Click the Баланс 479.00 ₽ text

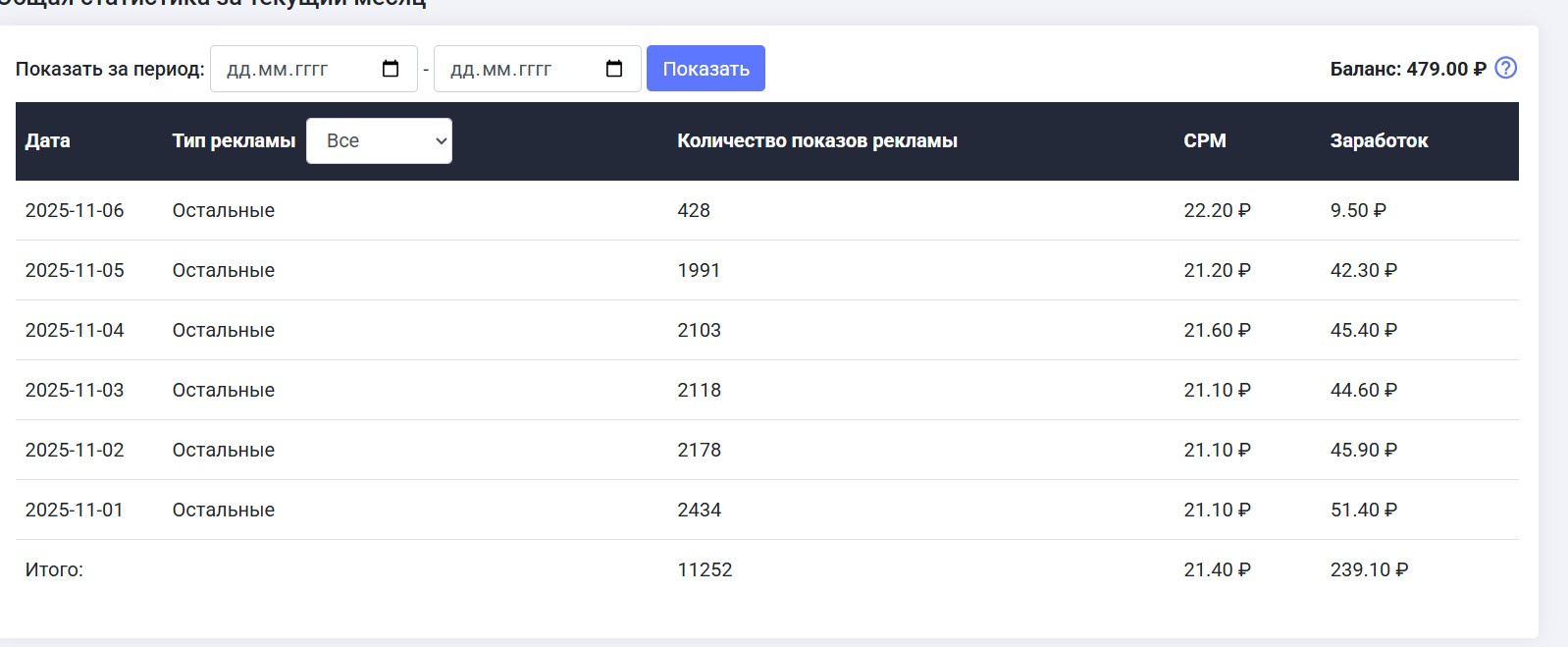click(x=1407, y=70)
